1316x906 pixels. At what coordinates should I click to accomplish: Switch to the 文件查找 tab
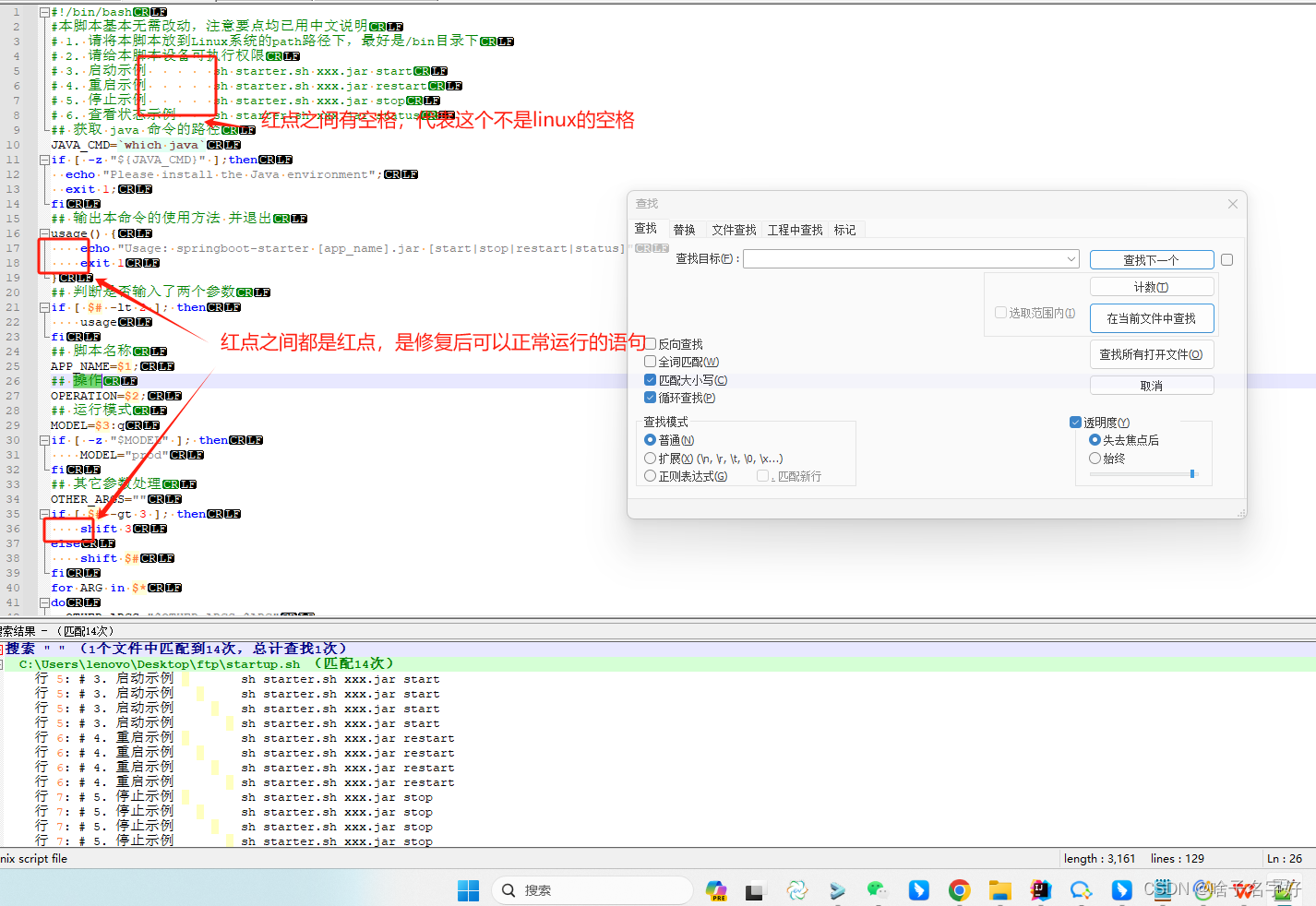pos(735,230)
